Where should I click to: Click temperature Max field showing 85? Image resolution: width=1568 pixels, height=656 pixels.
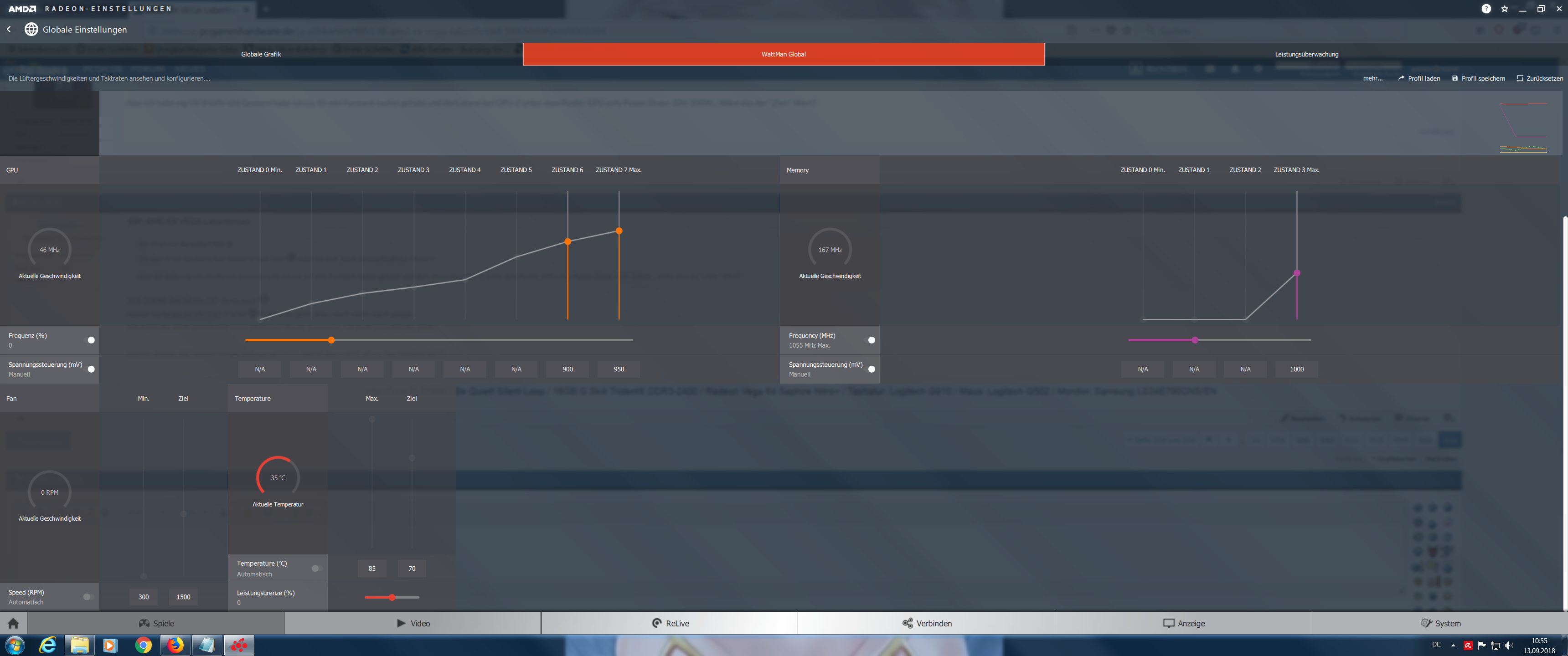click(372, 569)
